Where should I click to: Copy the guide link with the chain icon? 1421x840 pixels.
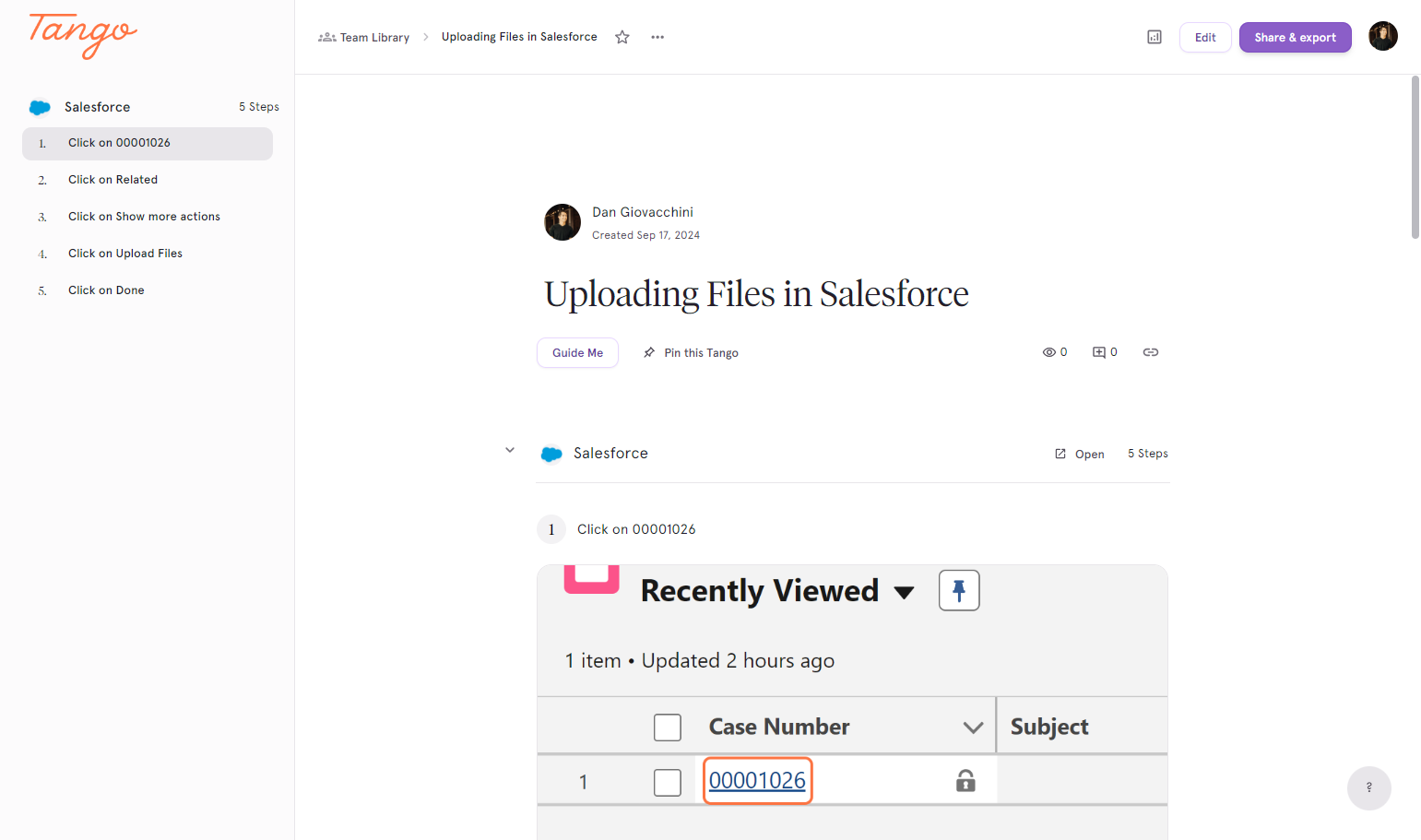coord(1151,352)
